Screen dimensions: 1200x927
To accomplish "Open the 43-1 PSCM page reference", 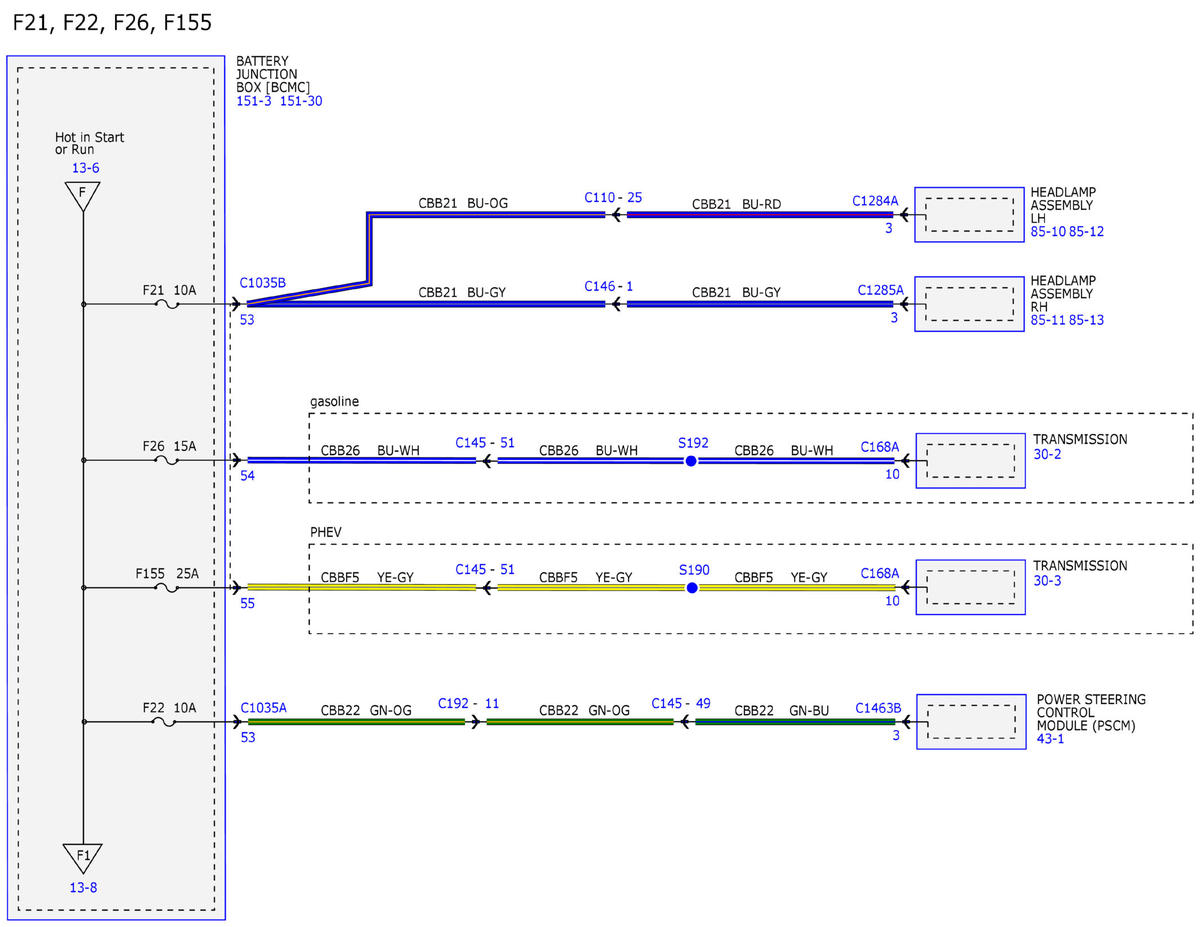I will (1051, 740).
